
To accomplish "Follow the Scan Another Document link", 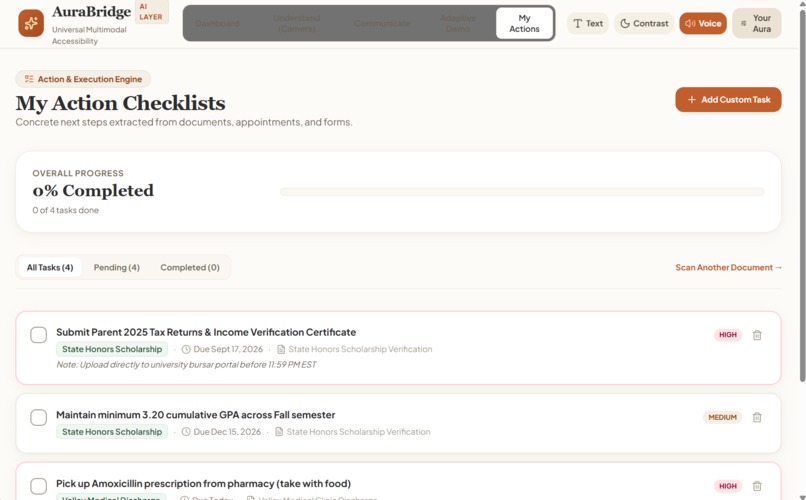I will point(728,268).
